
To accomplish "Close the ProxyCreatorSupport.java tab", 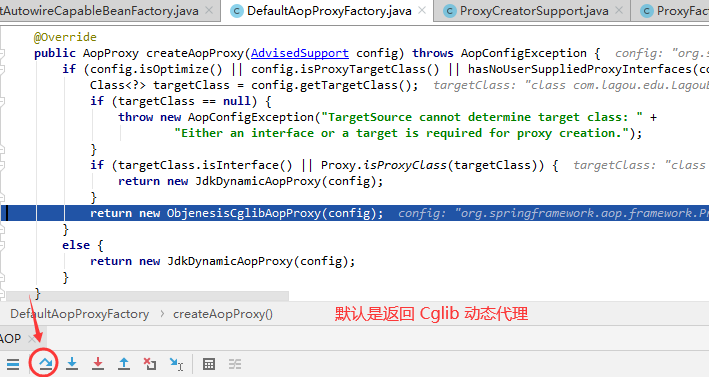I will 619,10.
